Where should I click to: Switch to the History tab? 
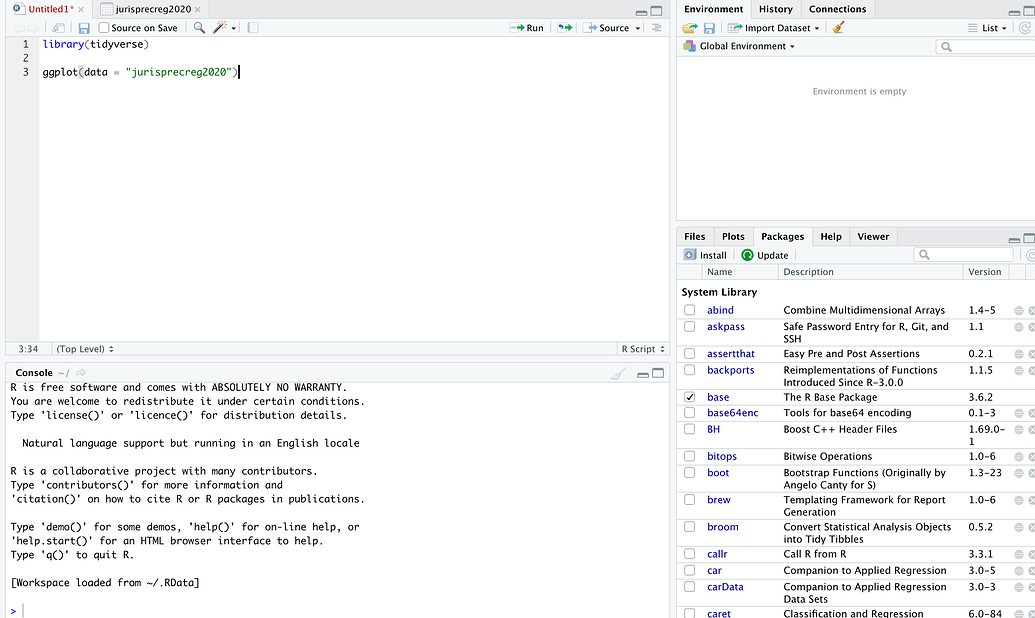coord(775,9)
